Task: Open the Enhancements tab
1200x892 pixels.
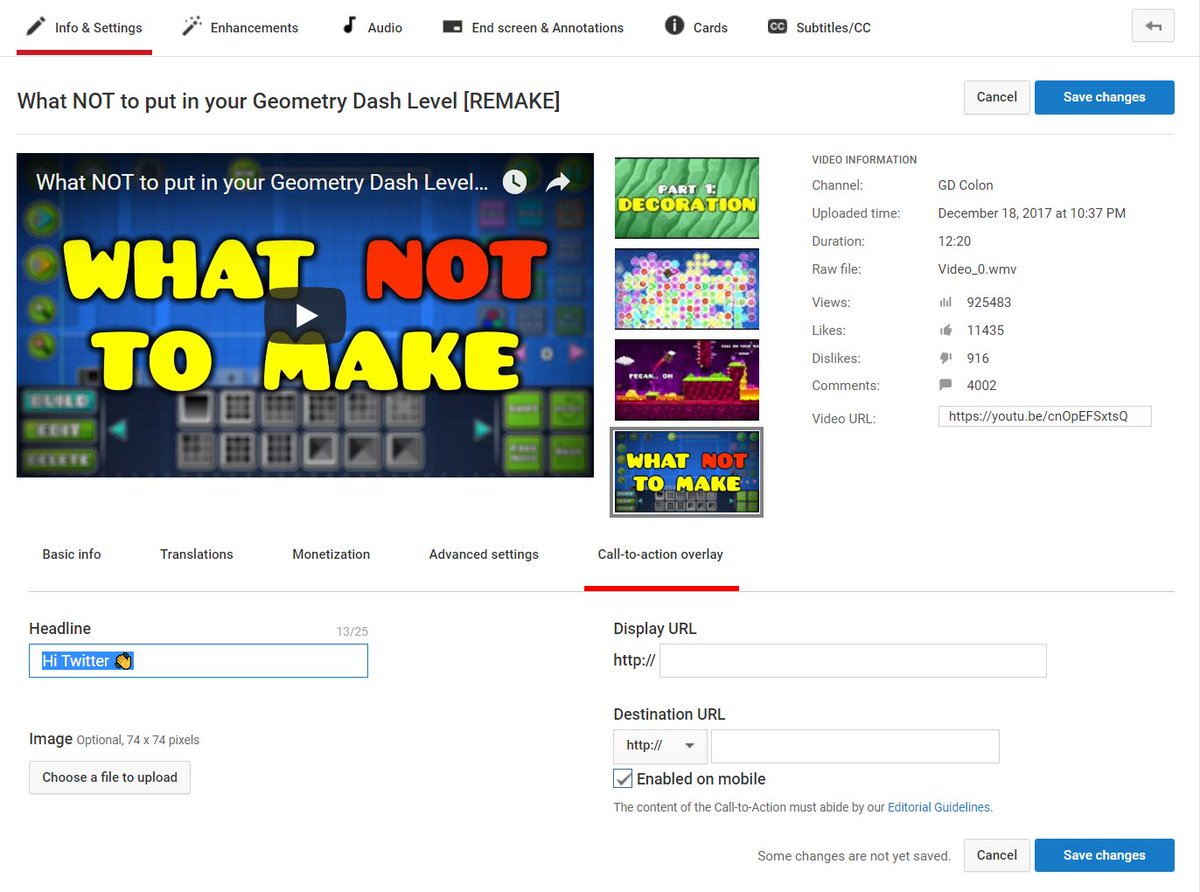Action: (x=240, y=27)
